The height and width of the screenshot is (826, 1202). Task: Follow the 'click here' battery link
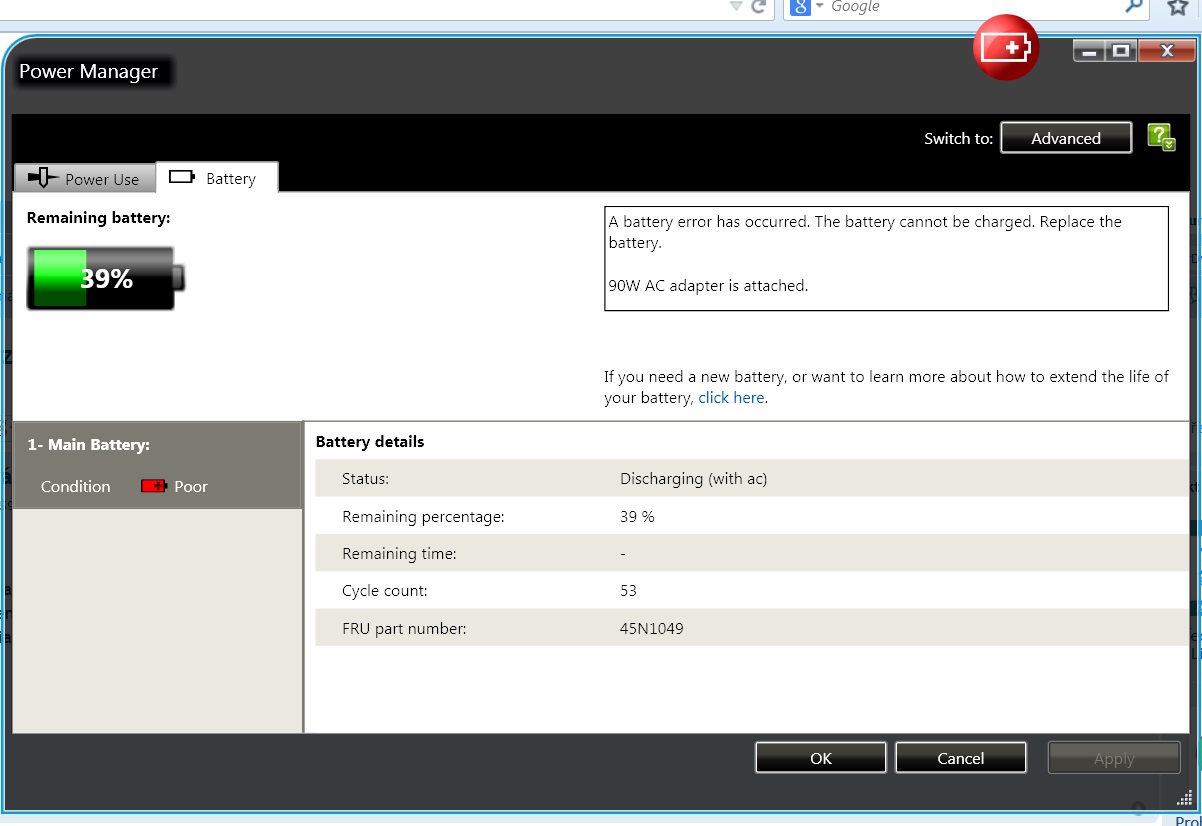coord(732,398)
